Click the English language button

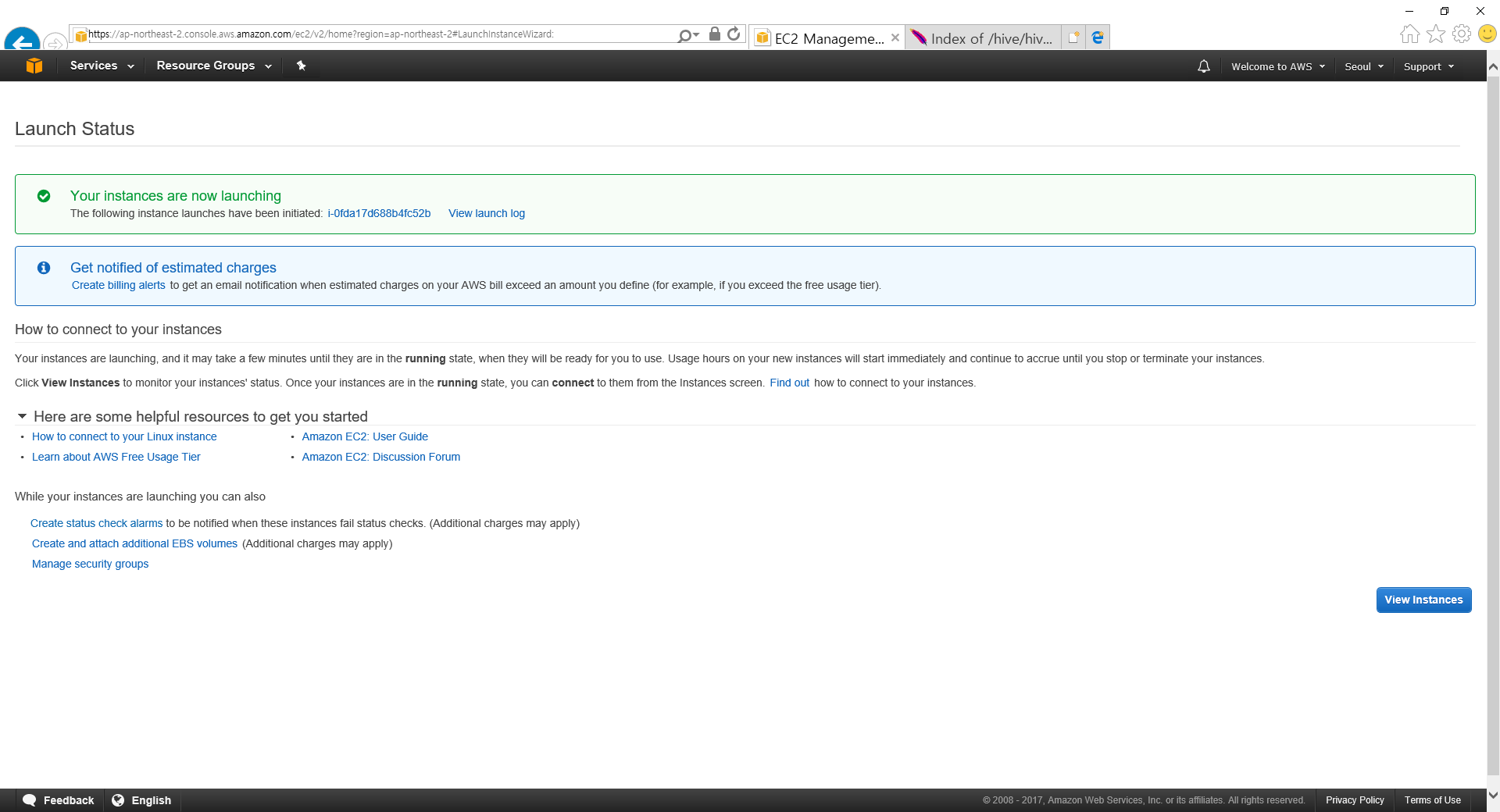142,800
